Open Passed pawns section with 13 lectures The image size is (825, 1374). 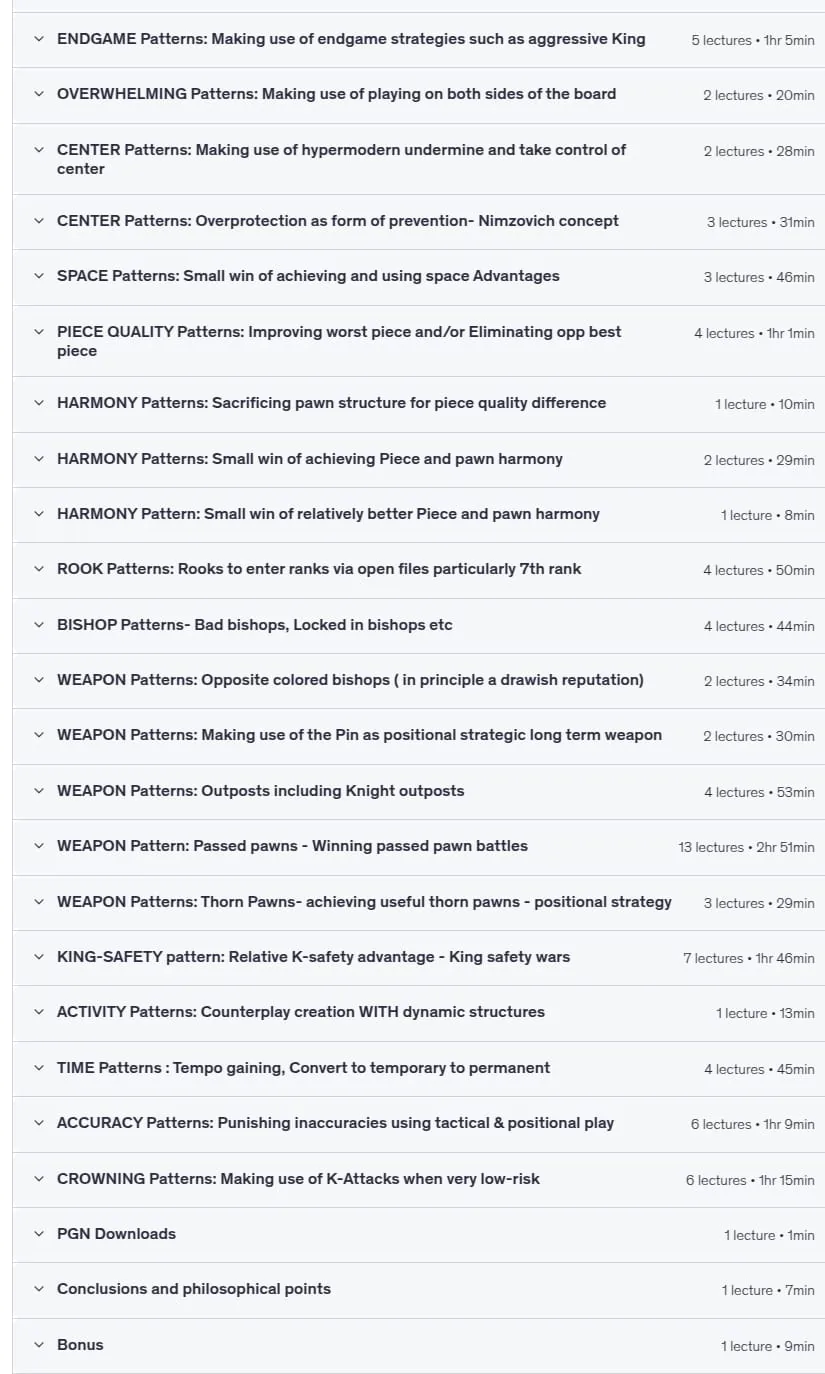tap(419, 847)
